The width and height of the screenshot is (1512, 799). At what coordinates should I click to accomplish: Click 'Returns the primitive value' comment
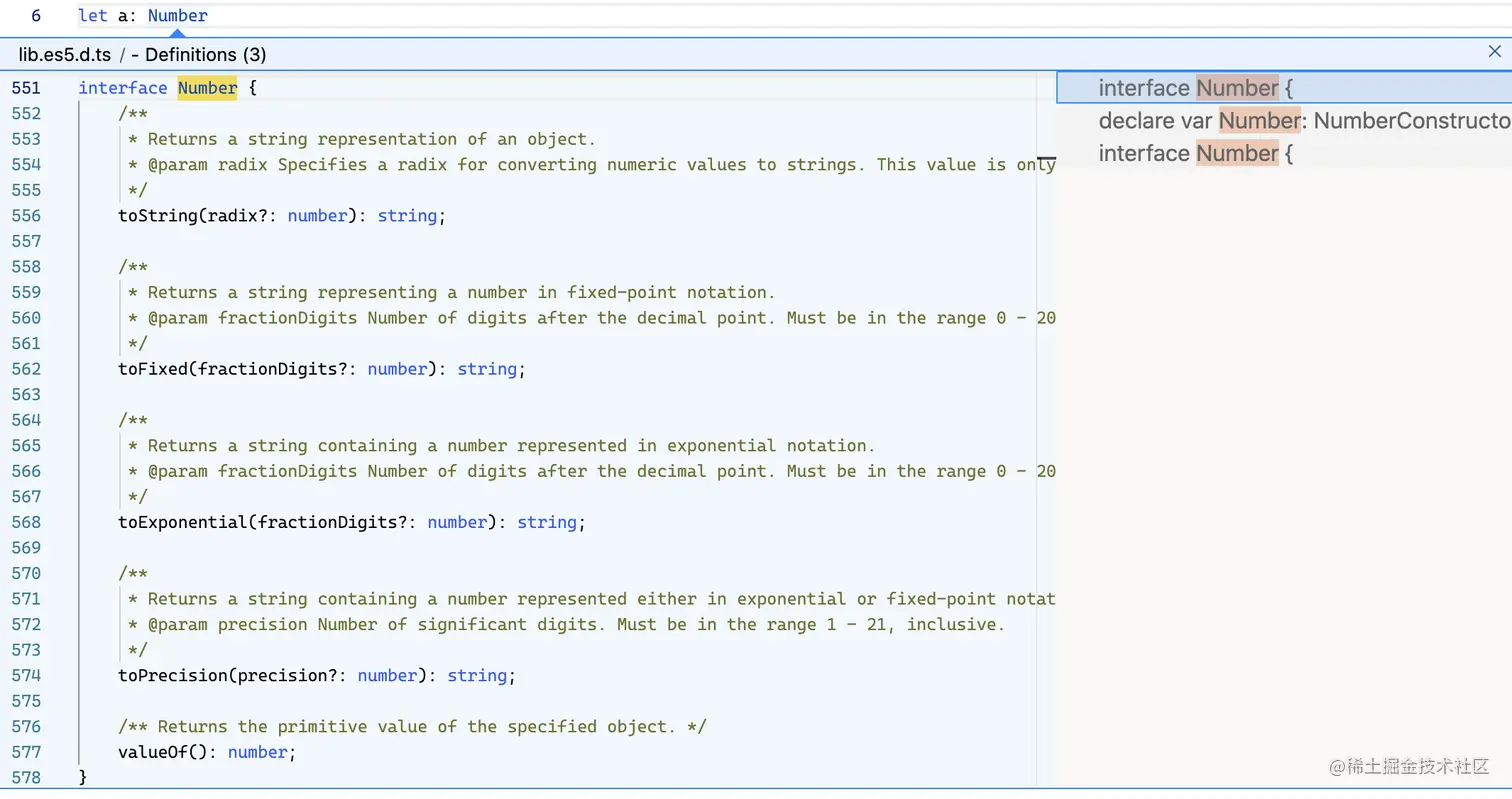[x=412, y=726]
